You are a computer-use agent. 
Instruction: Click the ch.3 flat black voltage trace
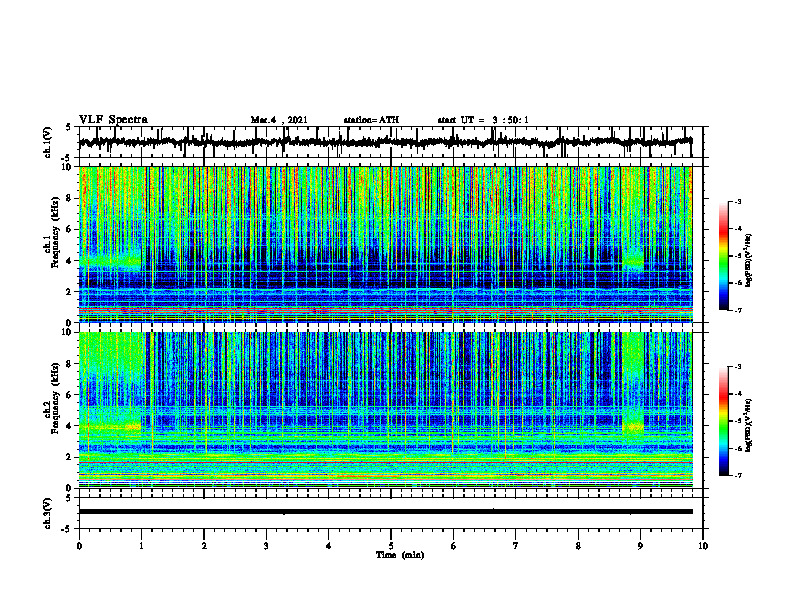click(386, 512)
